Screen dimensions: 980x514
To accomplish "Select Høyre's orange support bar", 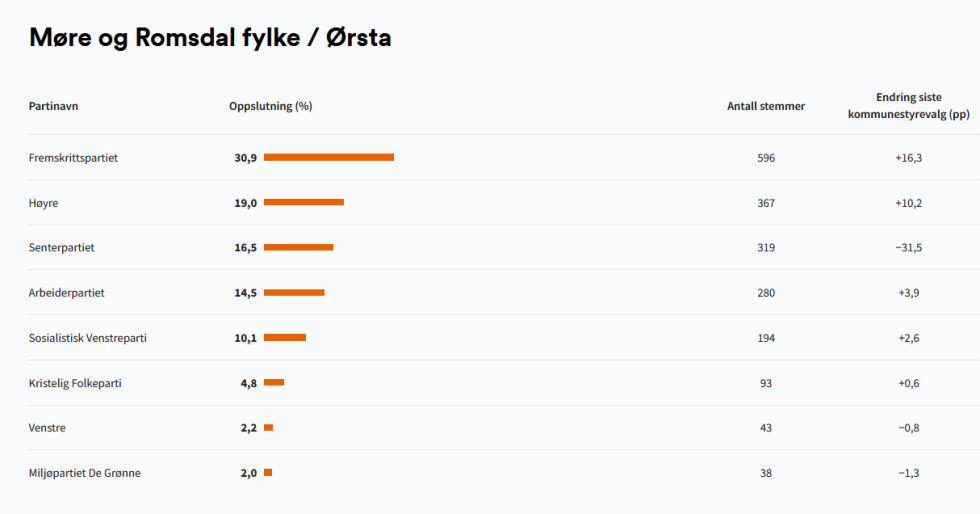I will coord(304,202).
